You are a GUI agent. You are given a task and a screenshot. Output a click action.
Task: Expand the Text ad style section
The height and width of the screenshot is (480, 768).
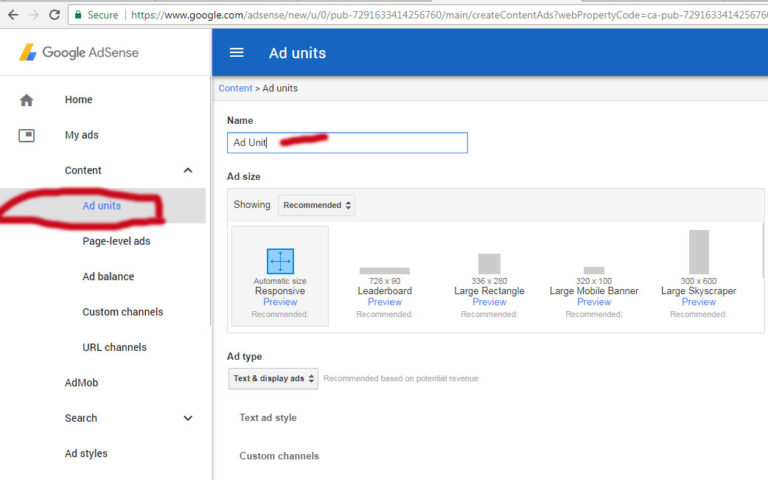[x=268, y=418]
